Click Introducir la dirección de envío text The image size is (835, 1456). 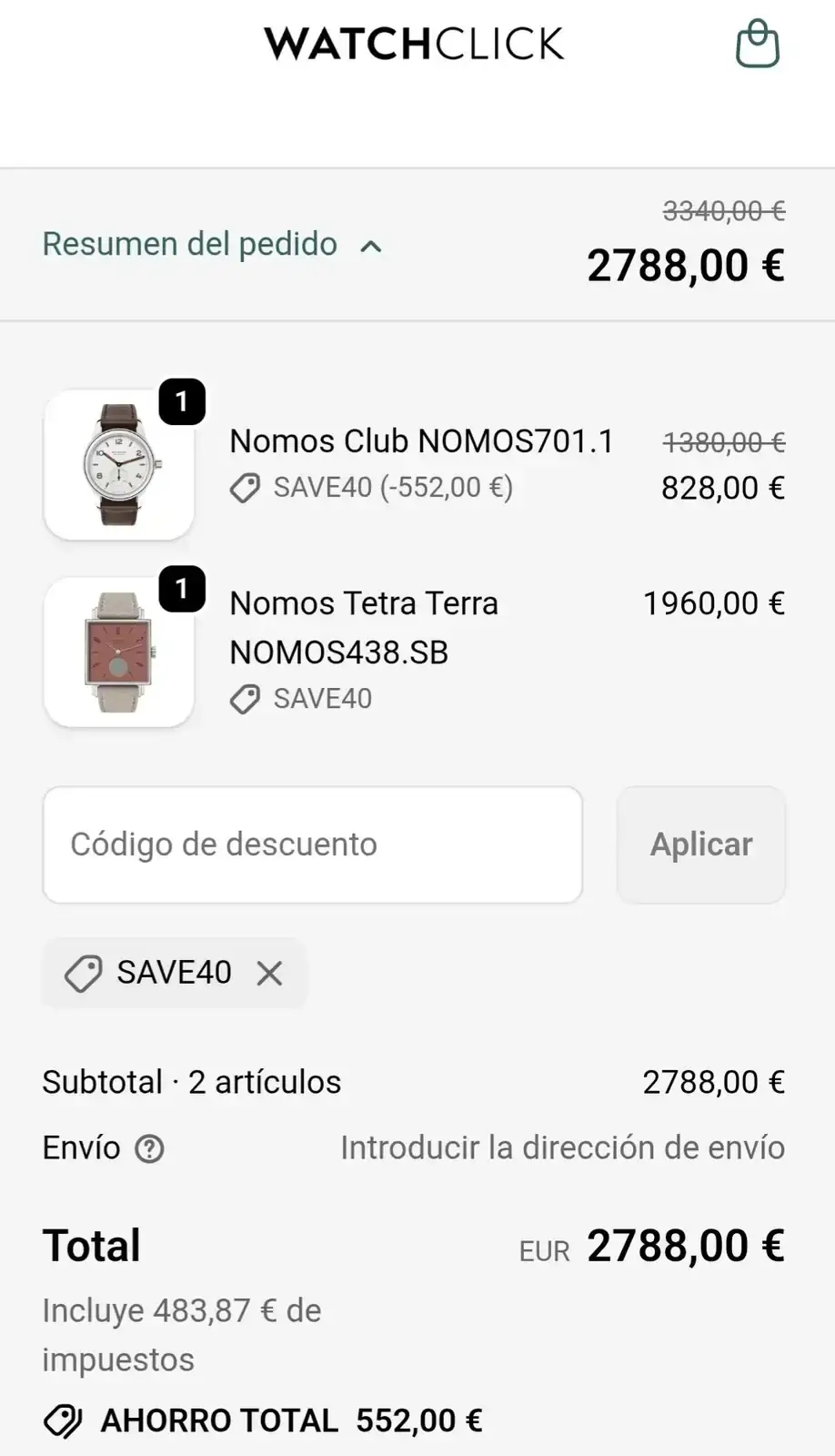pos(562,1148)
